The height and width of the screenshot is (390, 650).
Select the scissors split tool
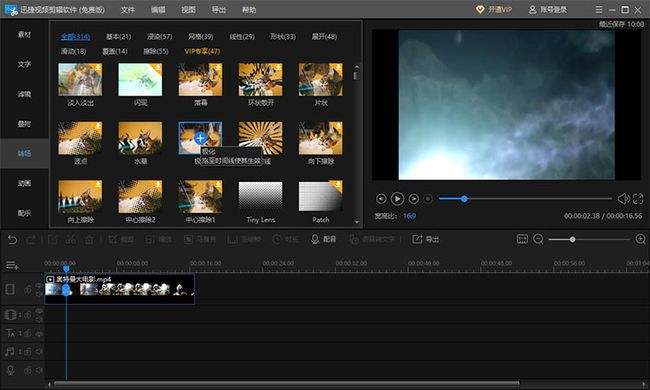71,240
